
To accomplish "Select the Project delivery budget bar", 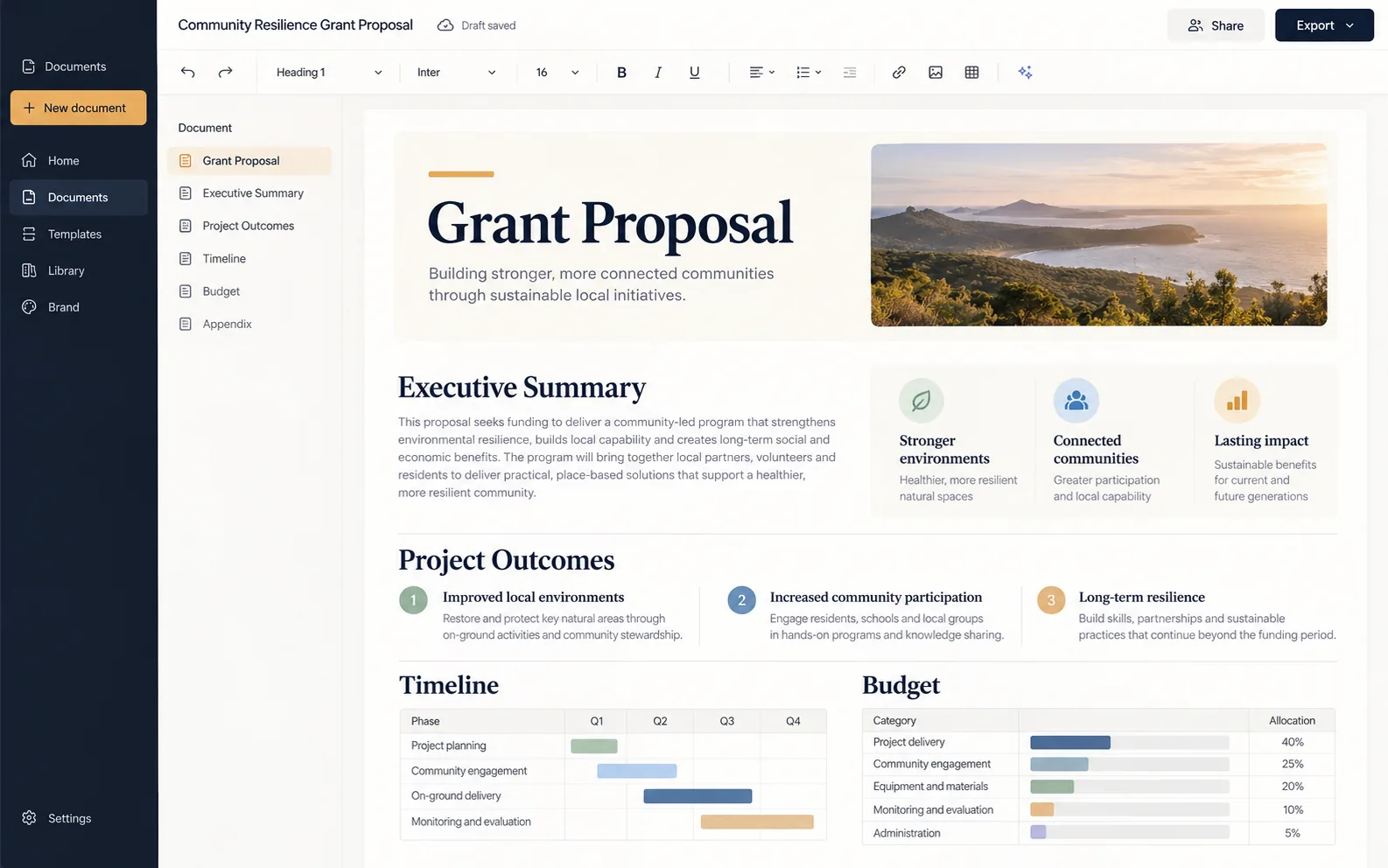I will pos(1070,742).
